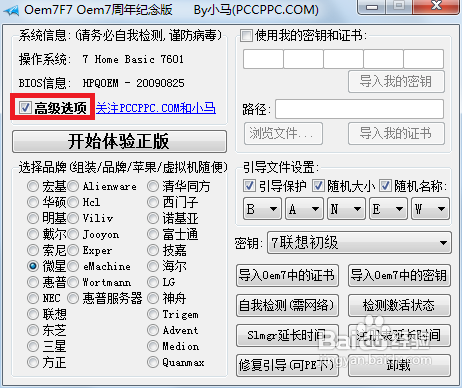The width and height of the screenshot is (462, 388).
Task: Select the Alienware radio button
Action: [73, 186]
